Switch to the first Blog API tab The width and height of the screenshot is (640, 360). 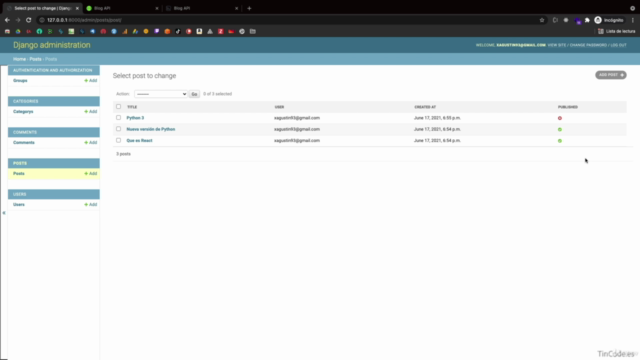[x=122, y=8]
